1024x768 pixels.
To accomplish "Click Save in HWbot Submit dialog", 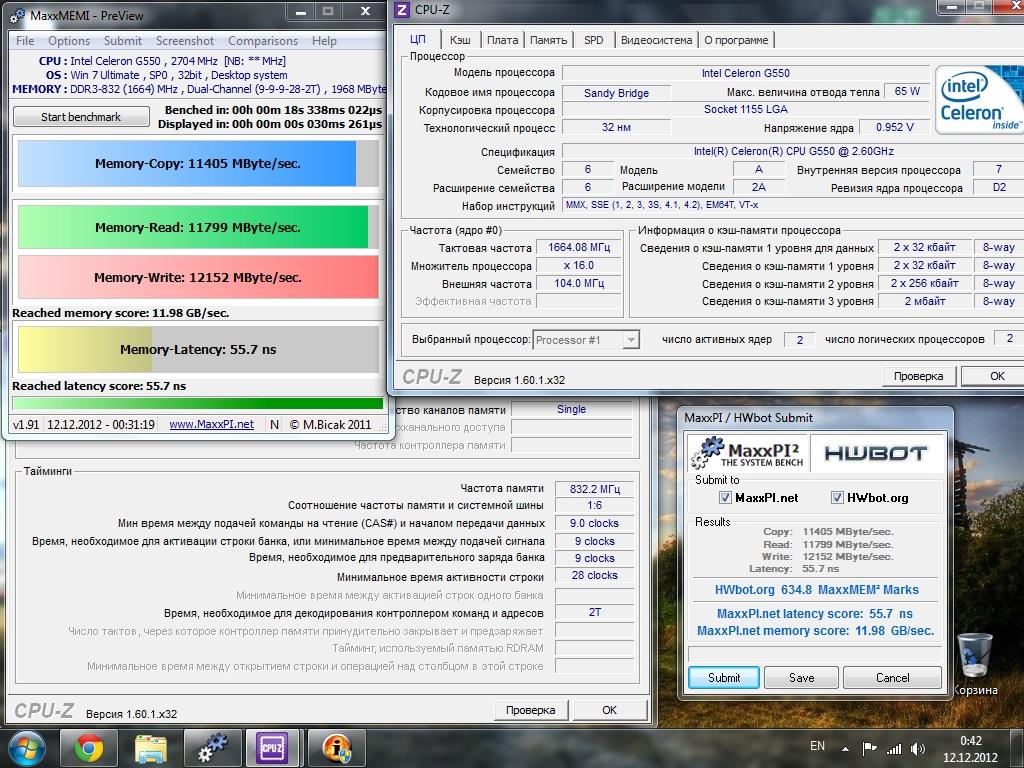I will 801,677.
